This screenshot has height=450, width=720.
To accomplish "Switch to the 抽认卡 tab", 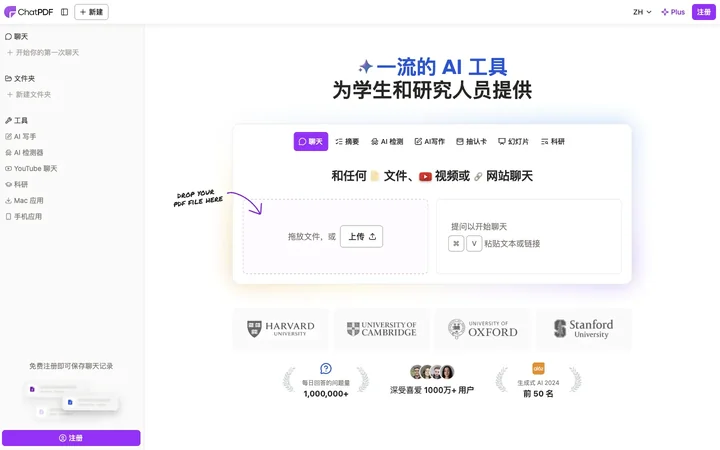I will (x=472, y=141).
